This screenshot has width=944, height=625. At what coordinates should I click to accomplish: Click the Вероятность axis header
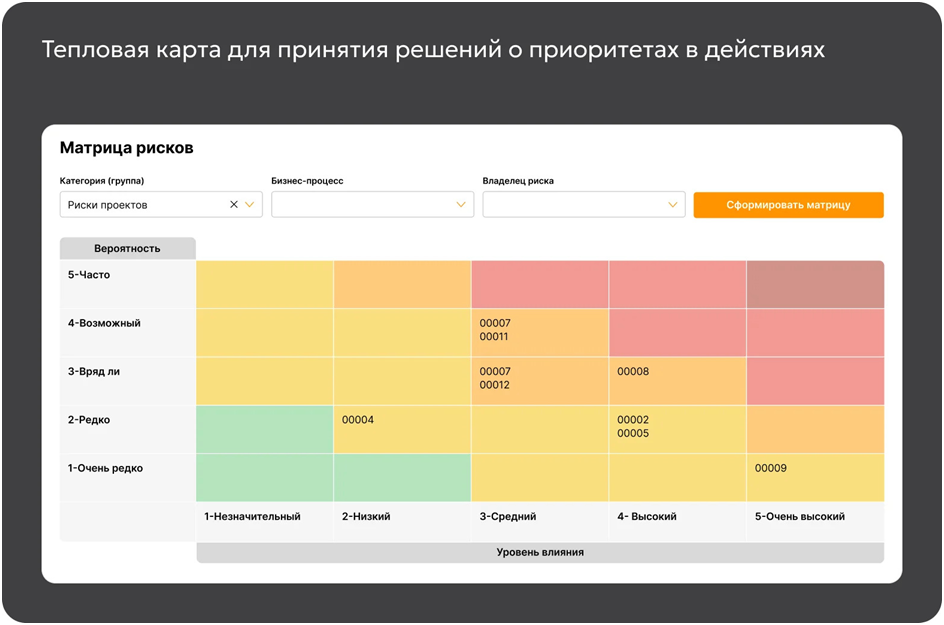[x=127, y=248]
